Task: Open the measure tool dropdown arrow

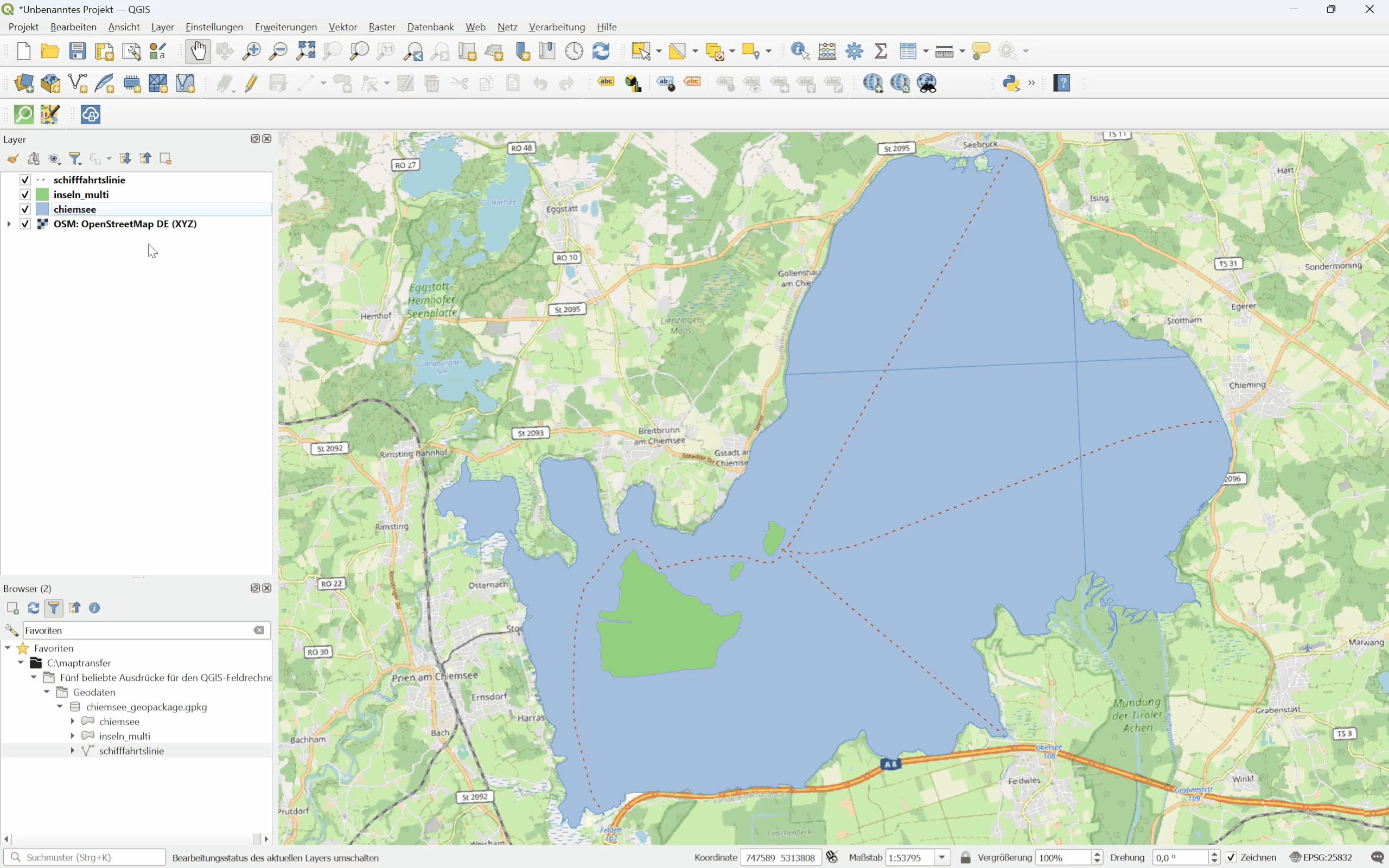Action: [x=963, y=51]
